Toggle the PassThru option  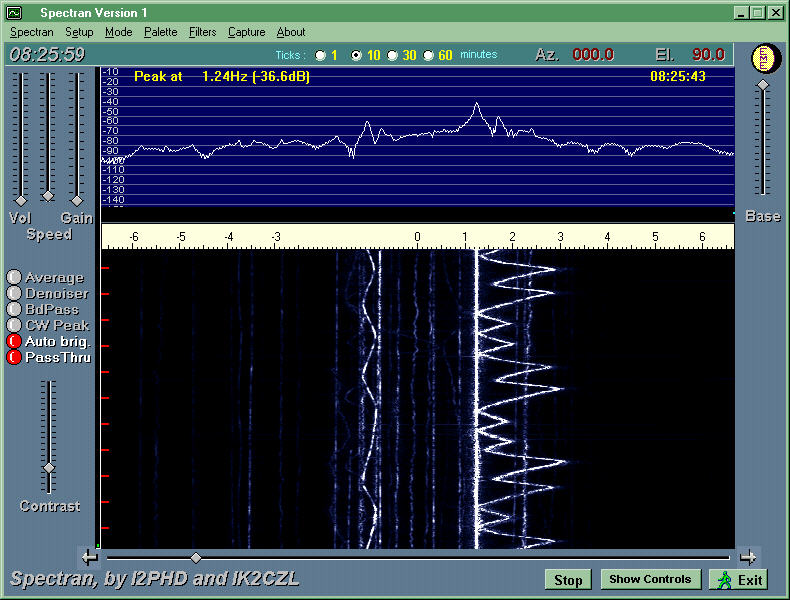(x=14, y=357)
